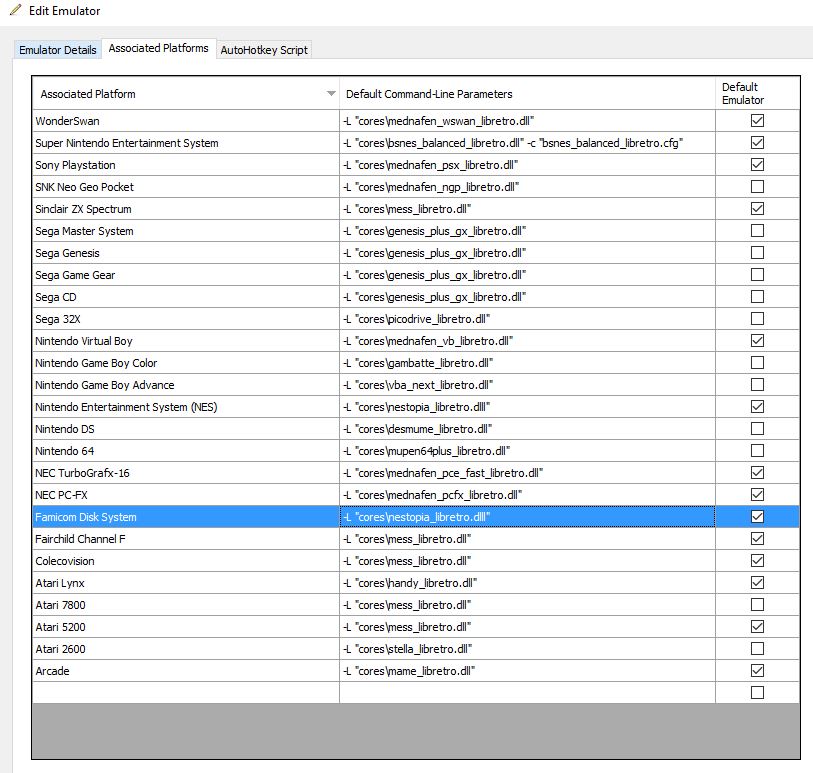
Task: Enable default emulator for Sega Master System
Action: tap(758, 231)
